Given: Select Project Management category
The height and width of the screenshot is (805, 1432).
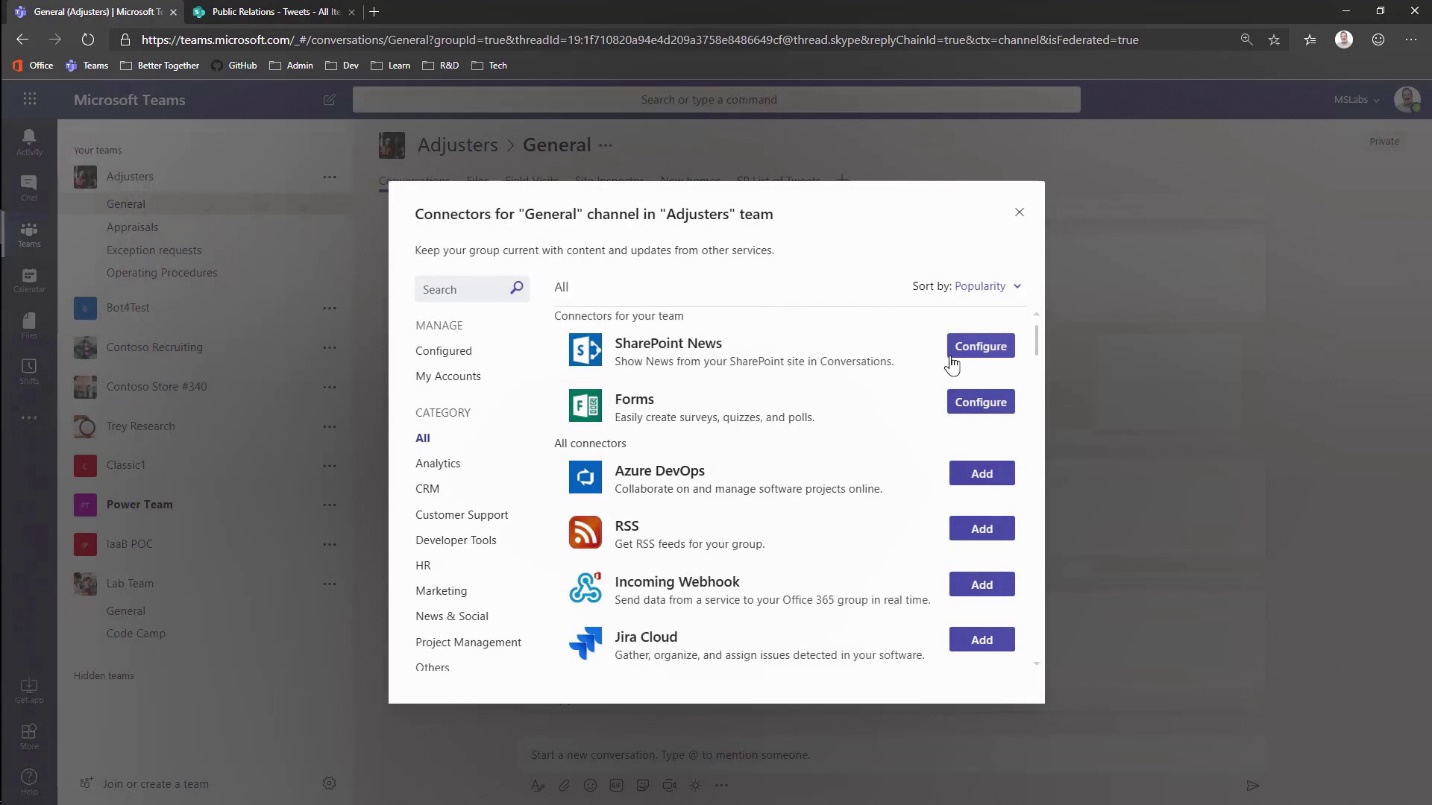Looking at the screenshot, I should point(468,642).
